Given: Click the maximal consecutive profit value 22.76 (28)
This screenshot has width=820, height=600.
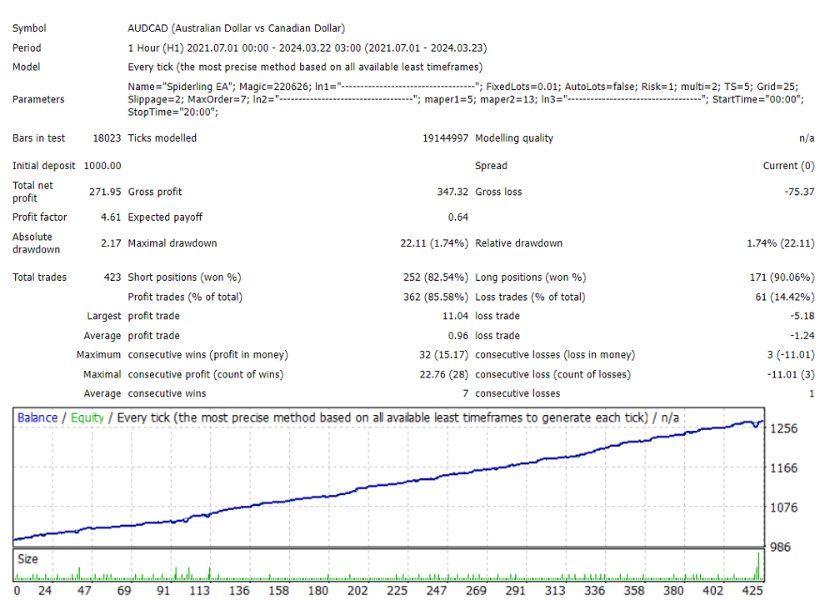Looking at the screenshot, I should 443,375.
